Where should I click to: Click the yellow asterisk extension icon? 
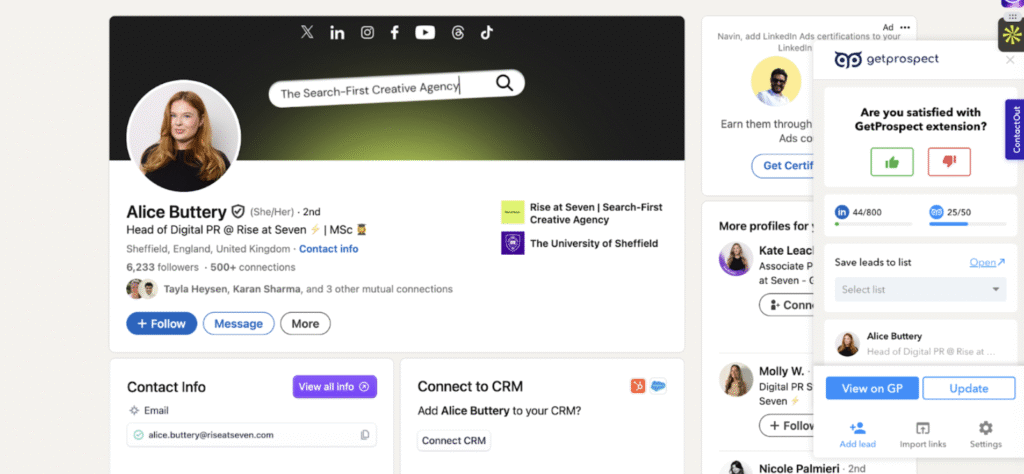[x=1011, y=36]
